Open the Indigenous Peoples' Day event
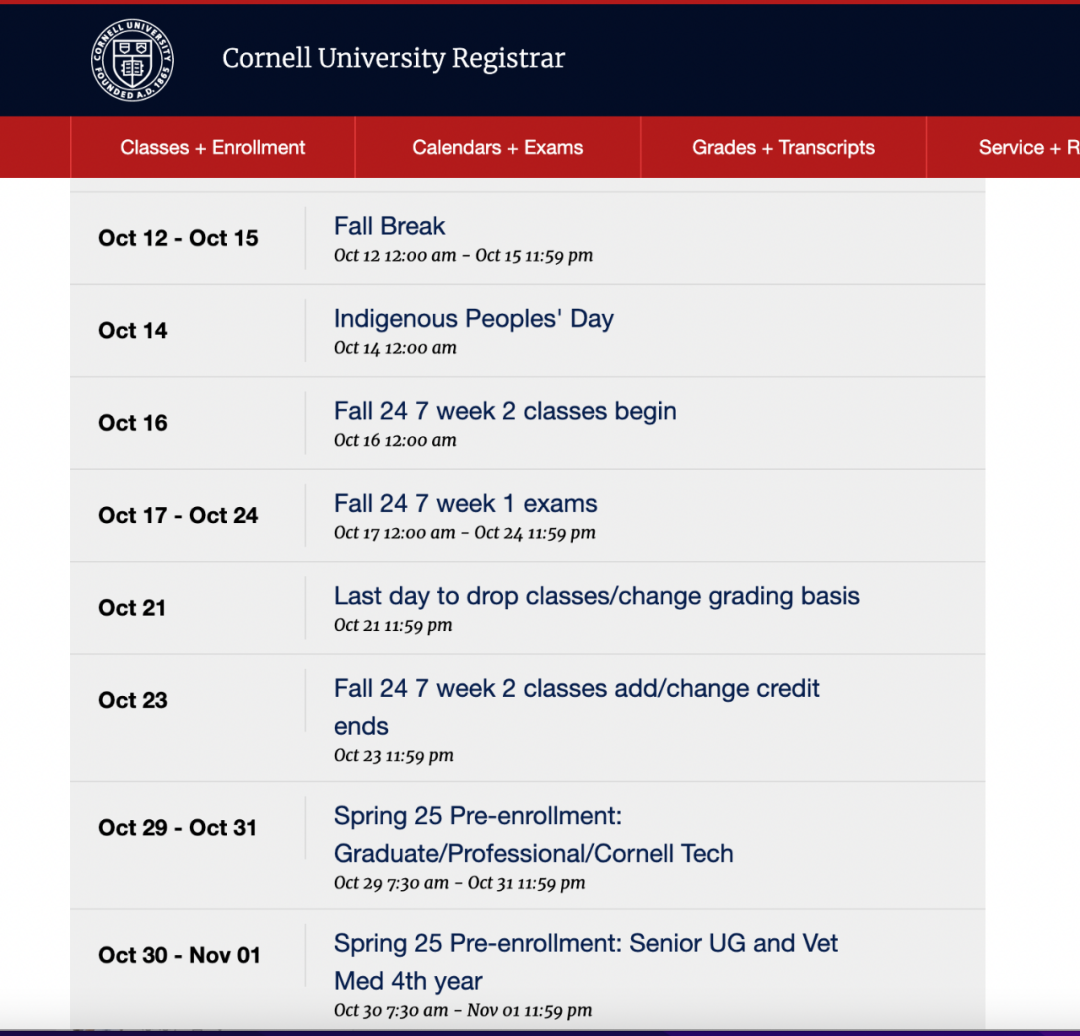This screenshot has height=1036, width=1080. [473, 319]
